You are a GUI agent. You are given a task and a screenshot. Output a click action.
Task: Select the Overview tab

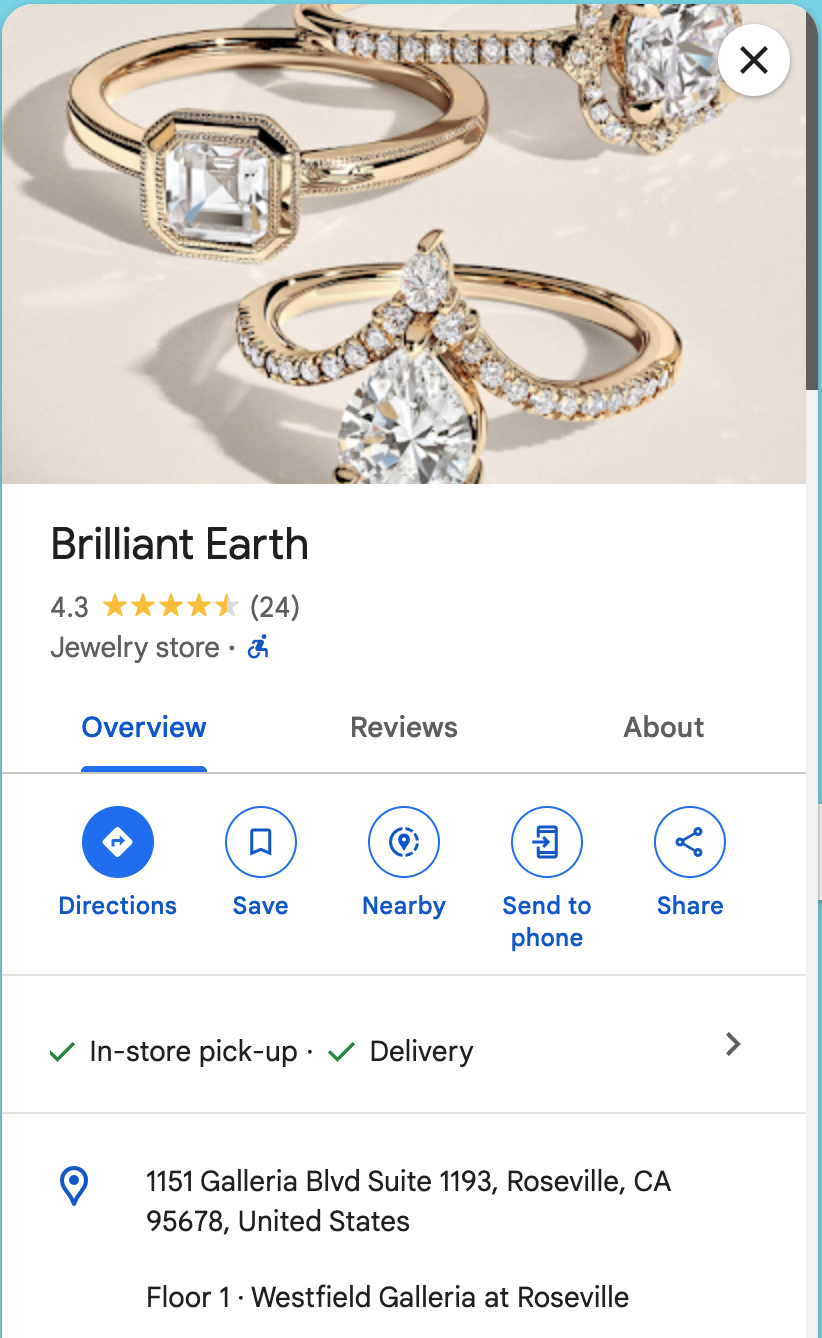tap(144, 728)
